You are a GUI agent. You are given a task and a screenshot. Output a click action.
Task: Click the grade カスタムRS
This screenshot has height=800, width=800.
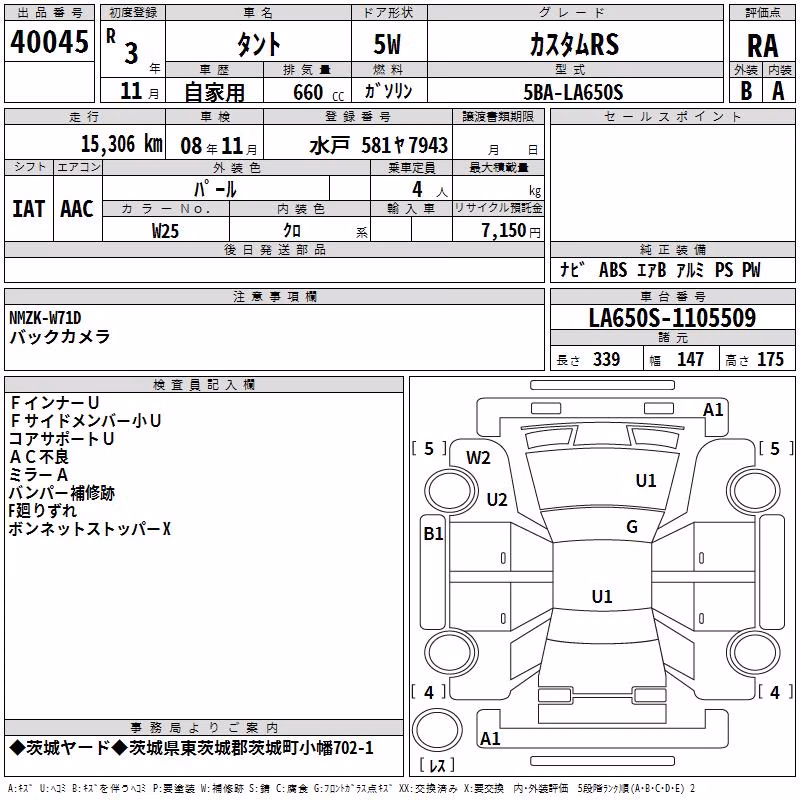[x=574, y=44]
